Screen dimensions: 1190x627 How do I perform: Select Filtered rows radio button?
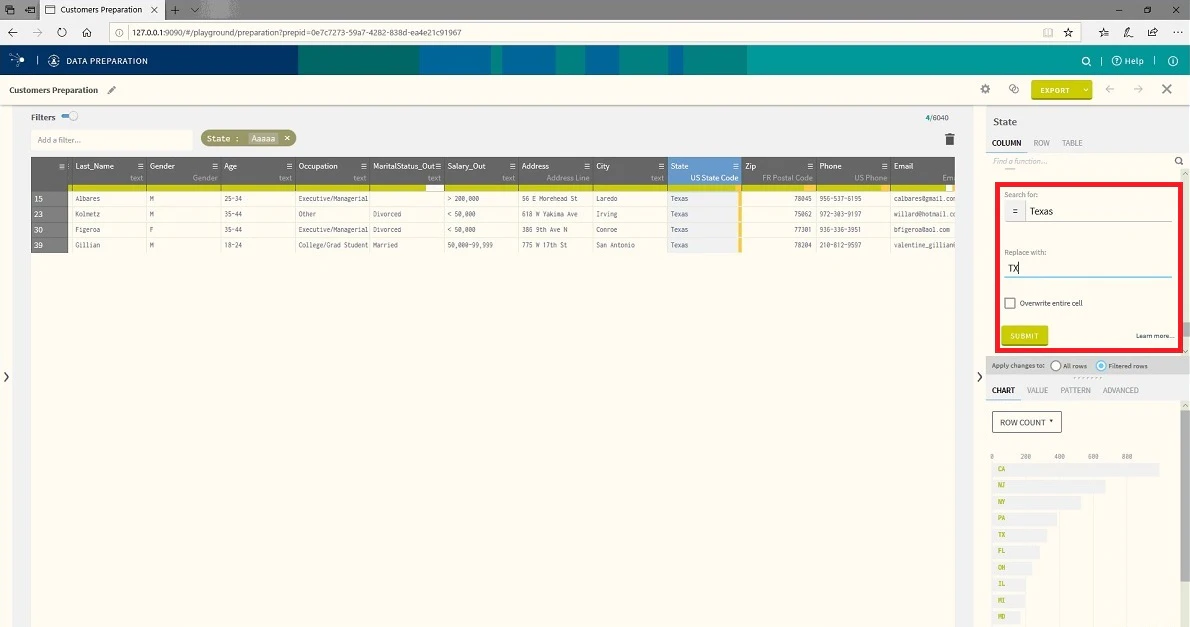1100,366
